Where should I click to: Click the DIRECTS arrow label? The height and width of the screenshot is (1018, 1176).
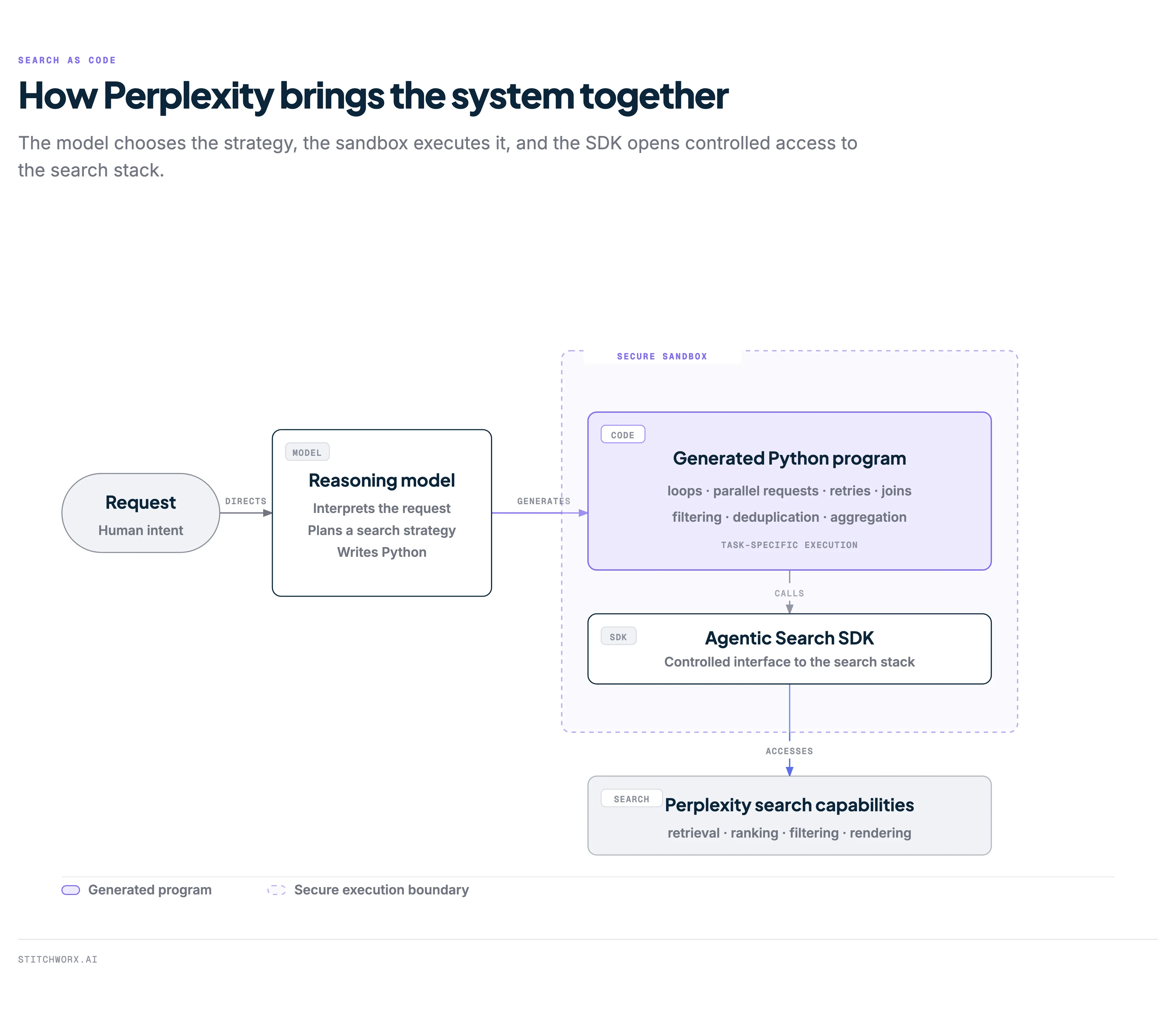point(246,501)
